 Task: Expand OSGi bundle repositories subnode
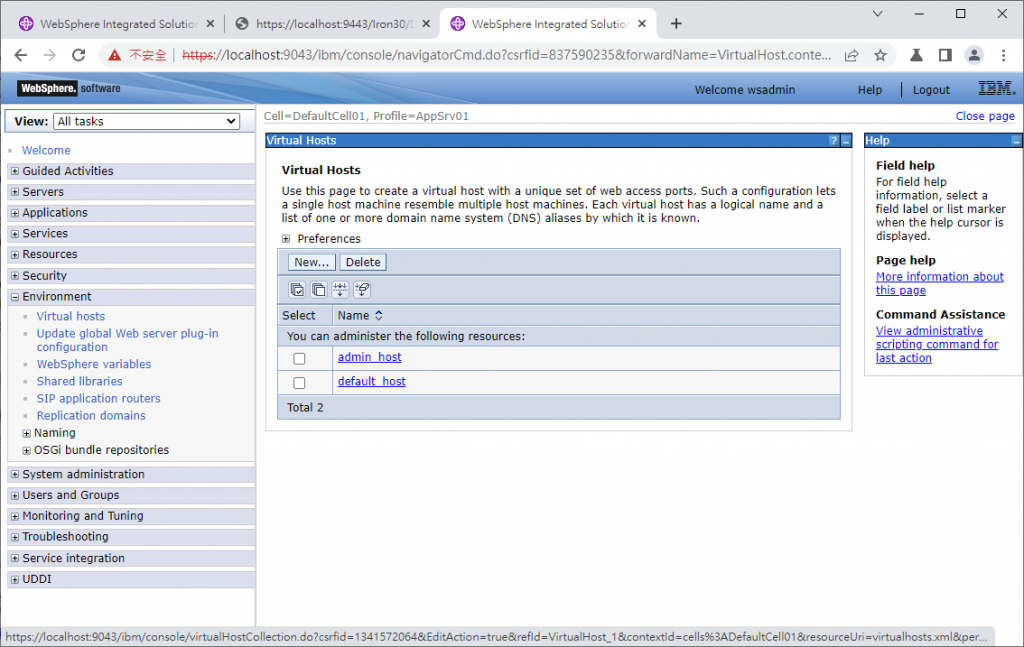coord(27,450)
